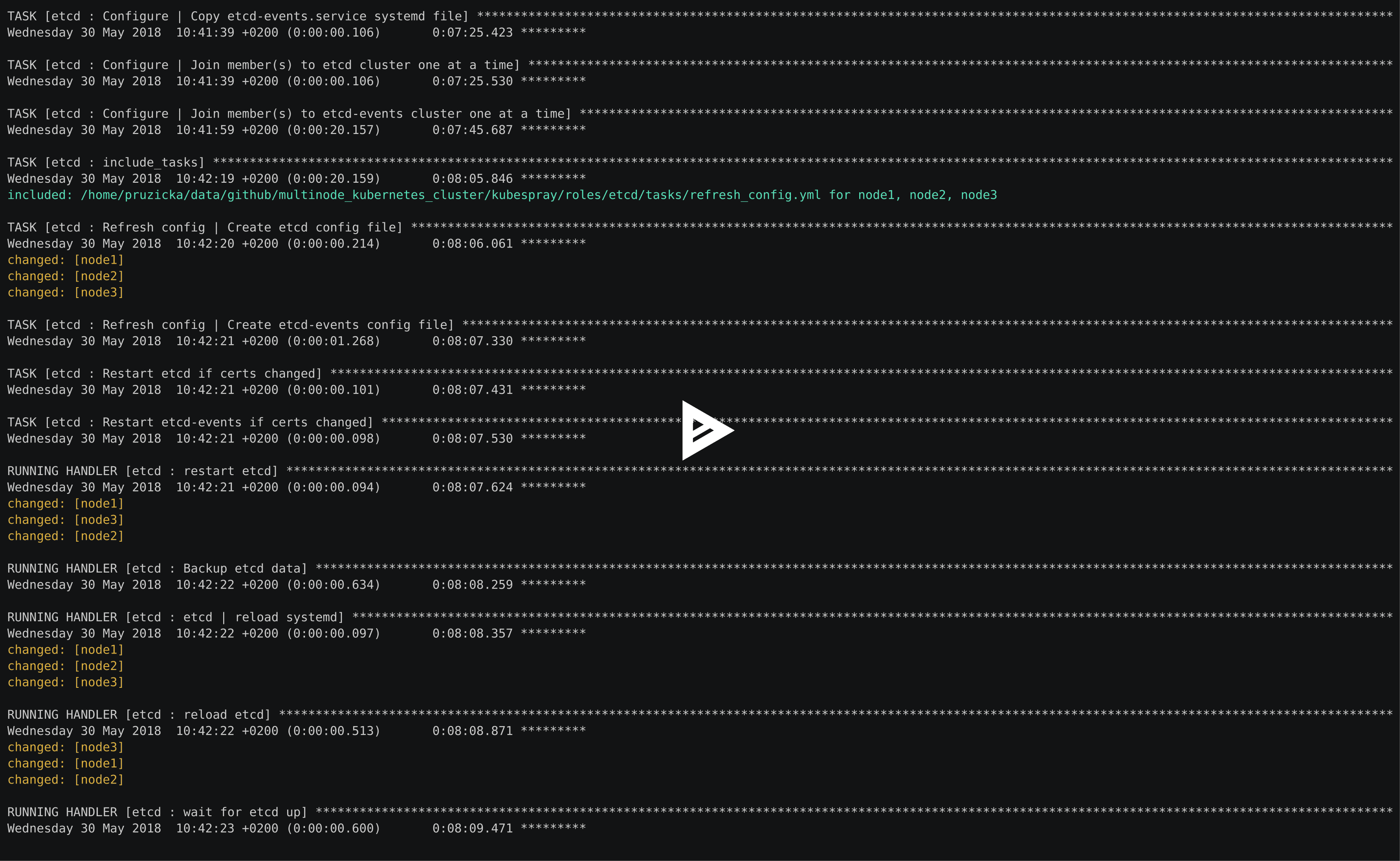Image resolution: width=1400 pixels, height=861 pixels.
Task: Select the timestamp line with 0:07:25.423
Action: click(296, 33)
